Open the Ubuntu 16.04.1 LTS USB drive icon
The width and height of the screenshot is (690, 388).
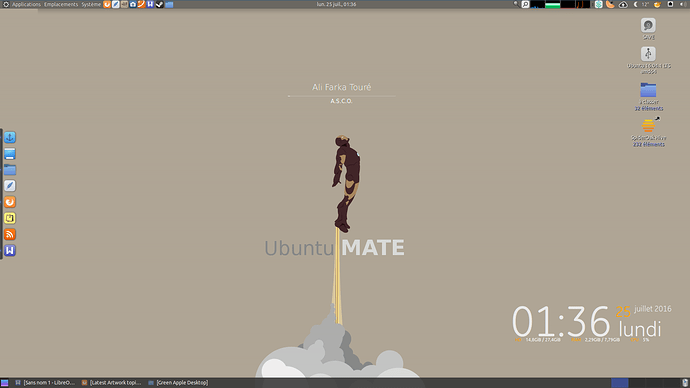click(x=648, y=54)
